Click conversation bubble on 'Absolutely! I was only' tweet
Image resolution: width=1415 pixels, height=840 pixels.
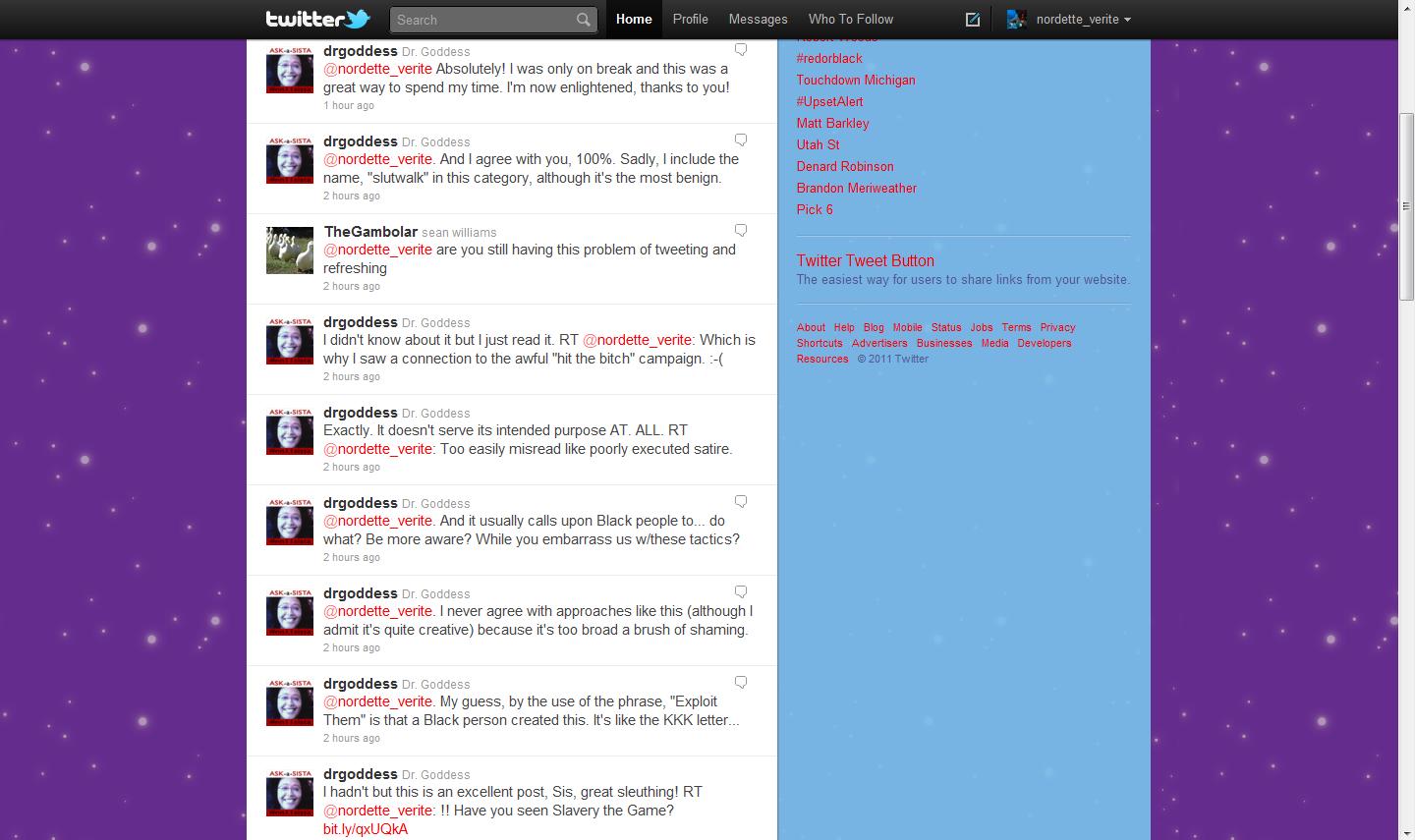tap(741, 50)
